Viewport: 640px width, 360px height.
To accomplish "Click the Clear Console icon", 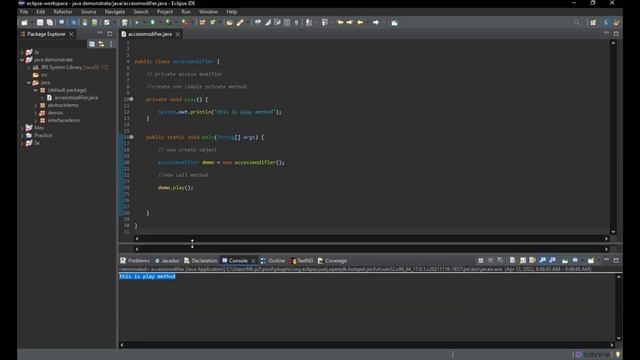I will [512, 260].
